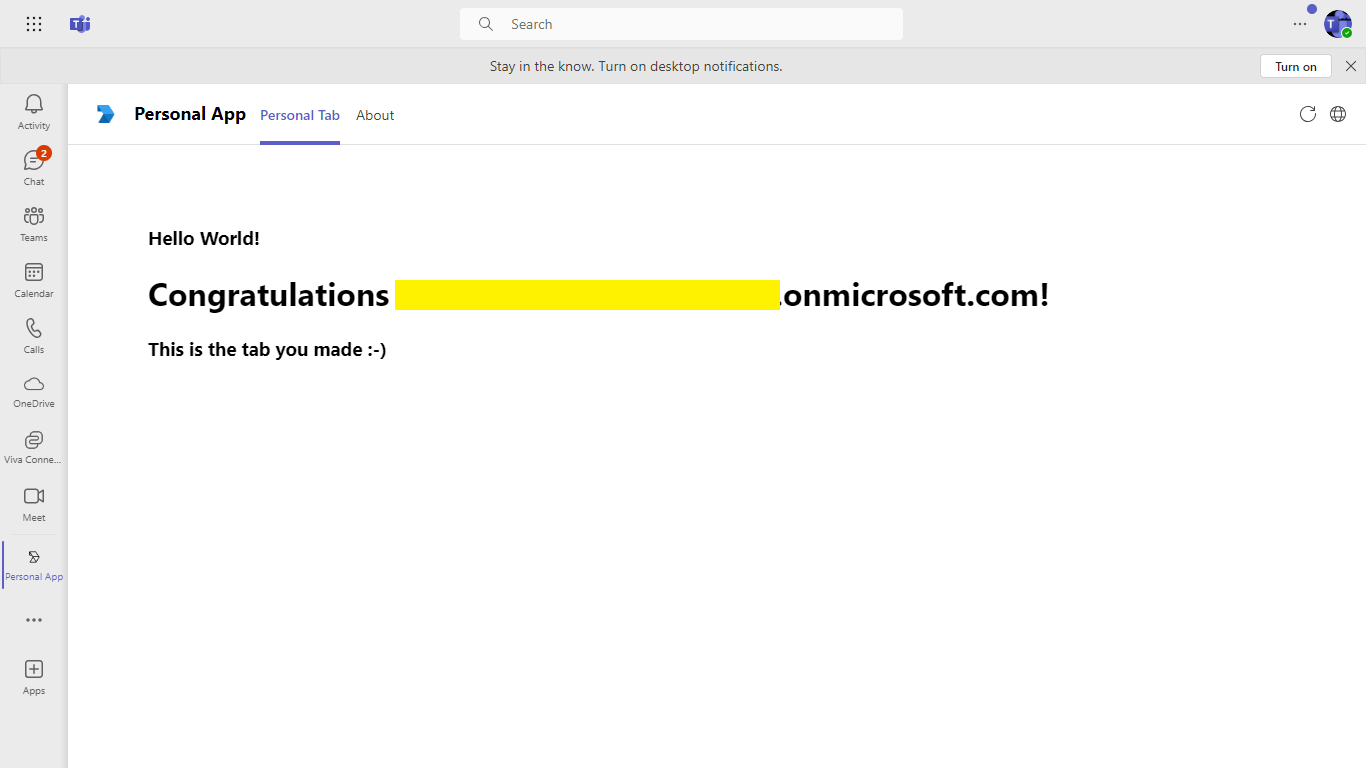Screen dimensions: 1366x768
Task: Open Calls
Action: (x=34, y=336)
